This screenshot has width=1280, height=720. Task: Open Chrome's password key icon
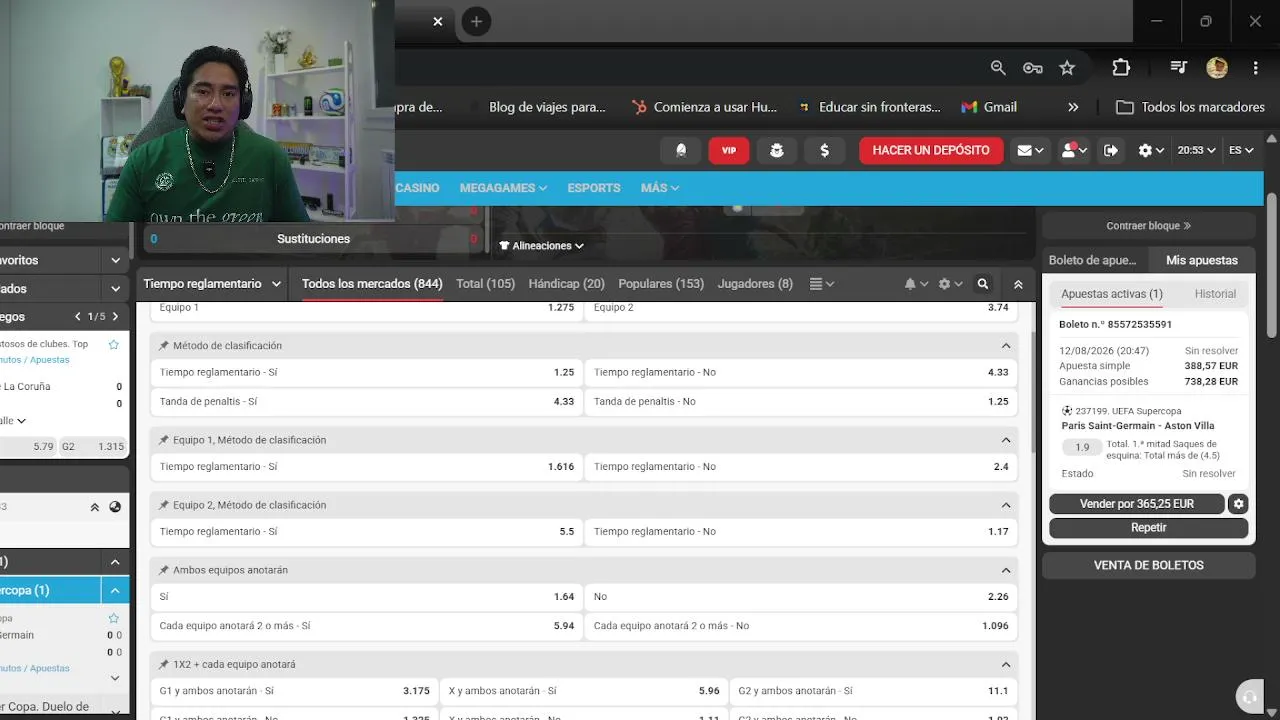(x=1033, y=67)
